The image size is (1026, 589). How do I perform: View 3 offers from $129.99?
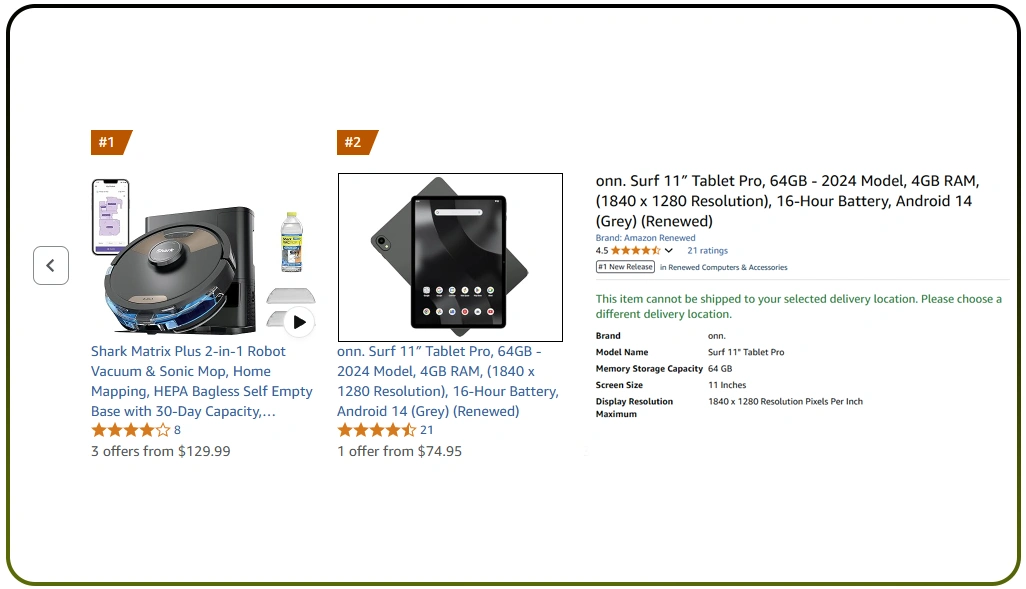160,451
